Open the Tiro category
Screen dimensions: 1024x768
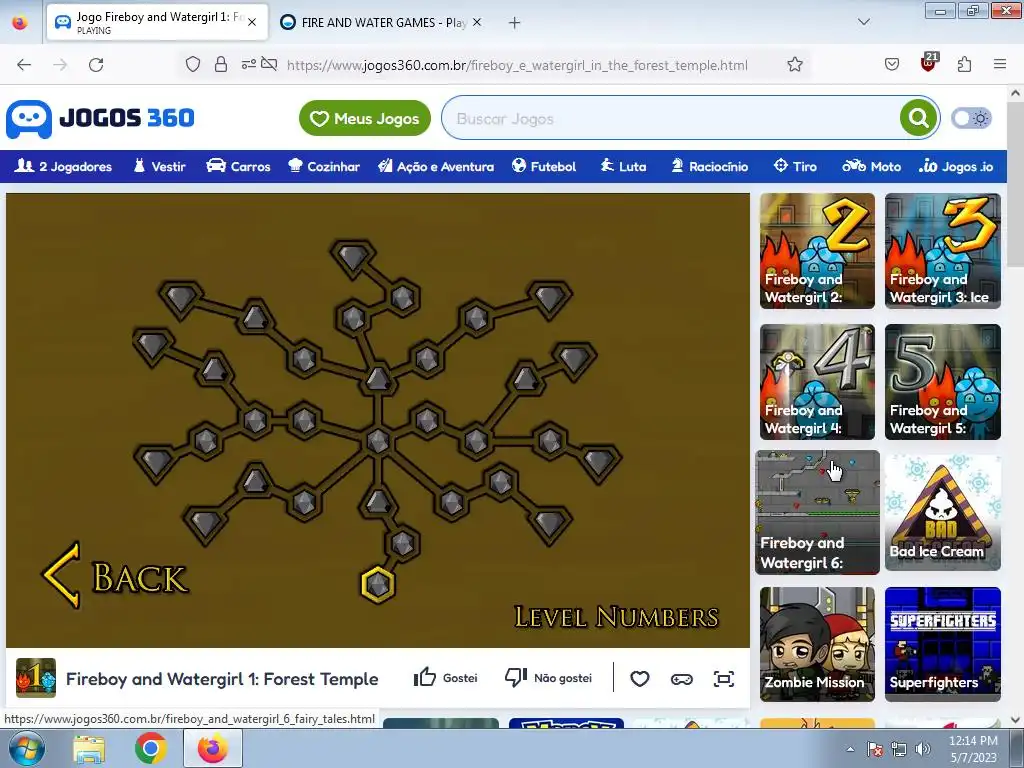(795, 167)
